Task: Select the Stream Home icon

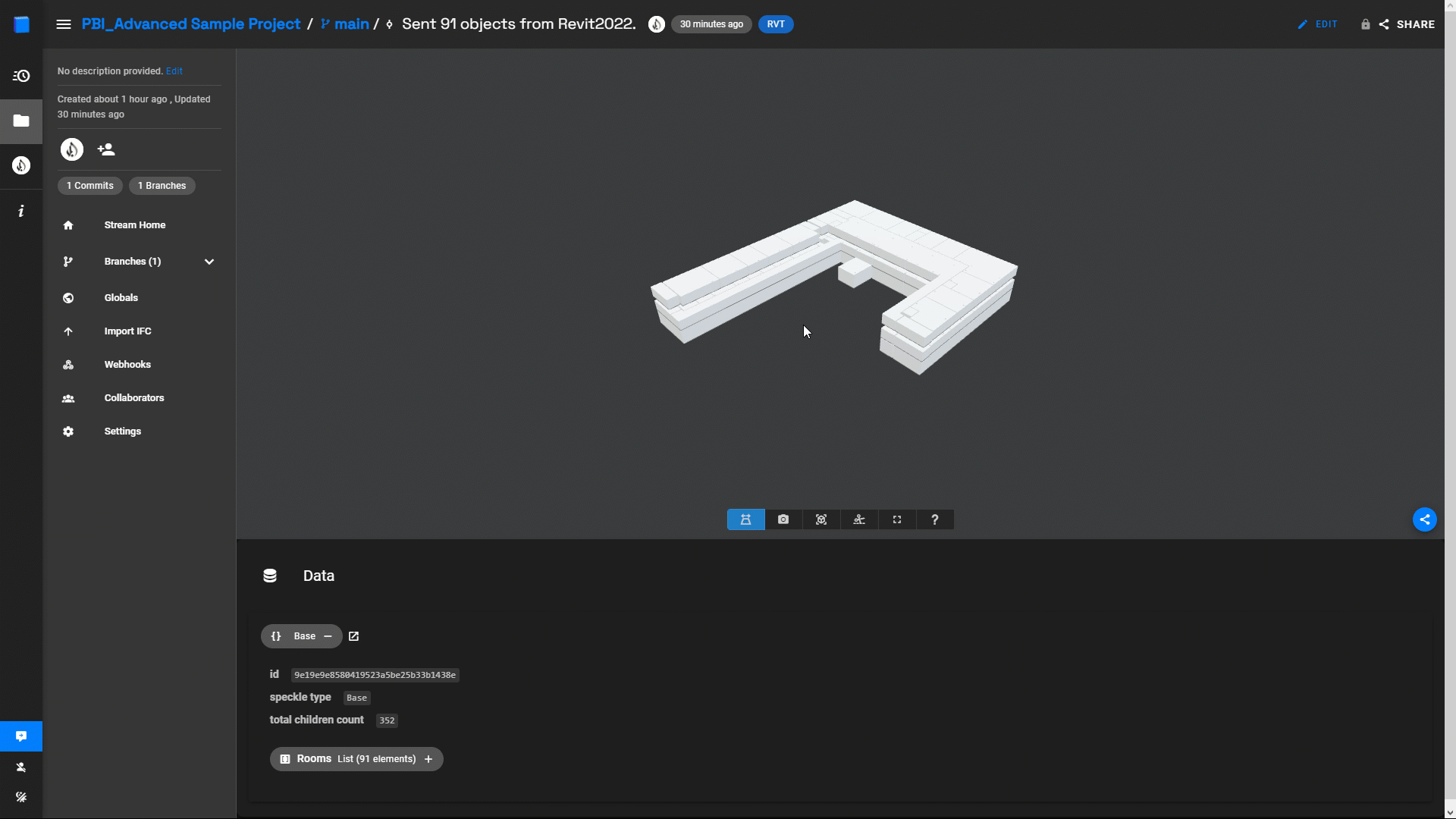Action: (68, 224)
